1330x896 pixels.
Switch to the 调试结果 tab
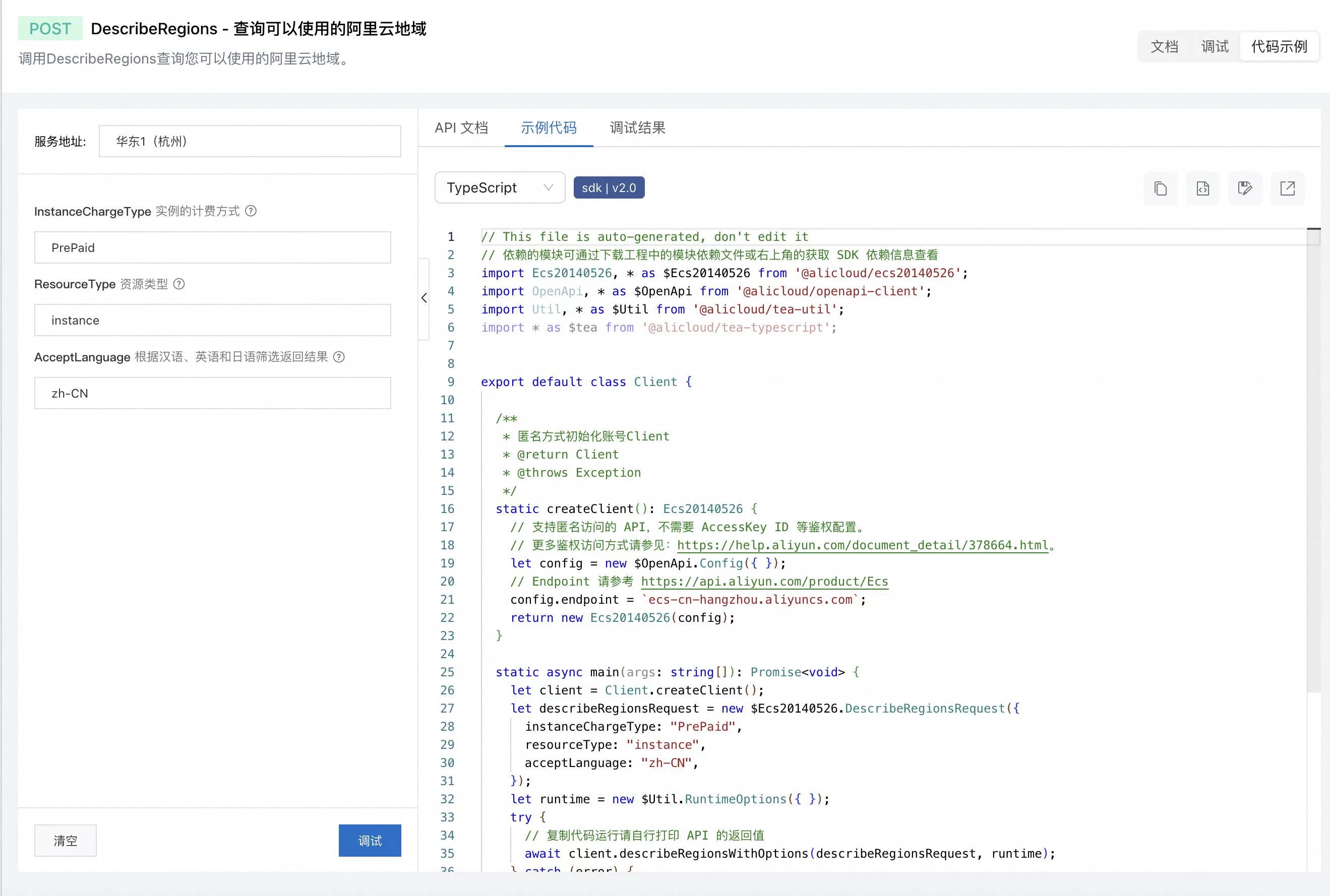[637, 127]
